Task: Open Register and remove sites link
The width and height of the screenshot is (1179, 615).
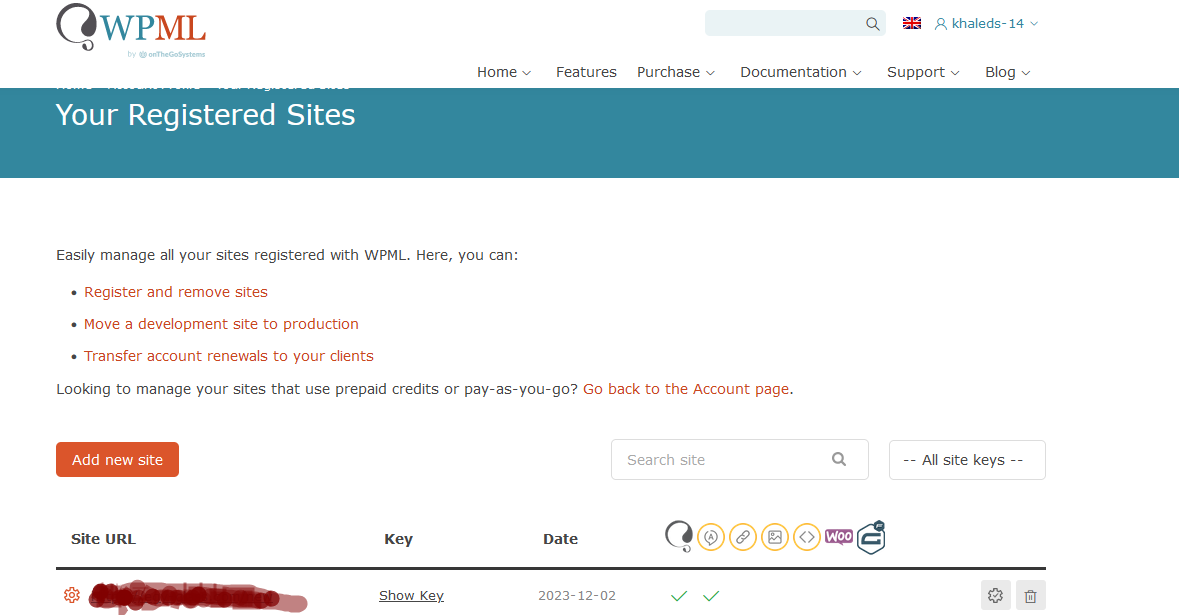Action: pyautogui.click(x=176, y=292)
